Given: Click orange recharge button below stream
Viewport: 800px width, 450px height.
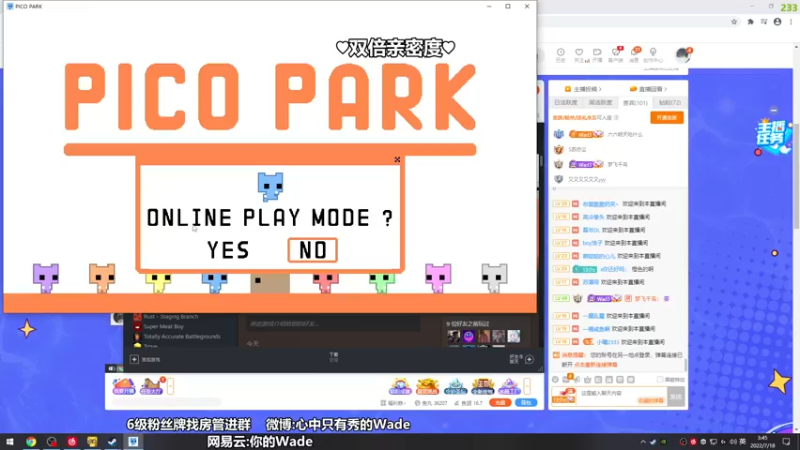Looking at the screenshot, I should [x=500, y=403].
